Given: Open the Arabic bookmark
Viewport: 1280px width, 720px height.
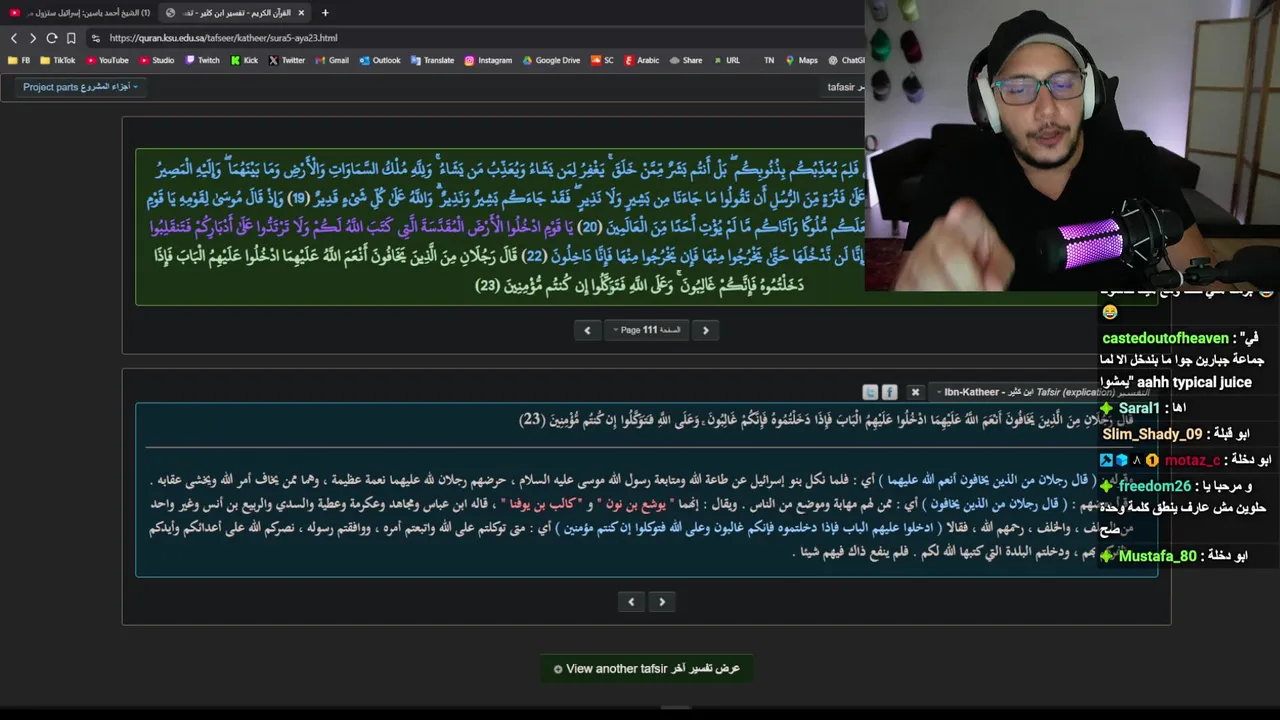Looking at the screenshot, I should coord(642,60).
